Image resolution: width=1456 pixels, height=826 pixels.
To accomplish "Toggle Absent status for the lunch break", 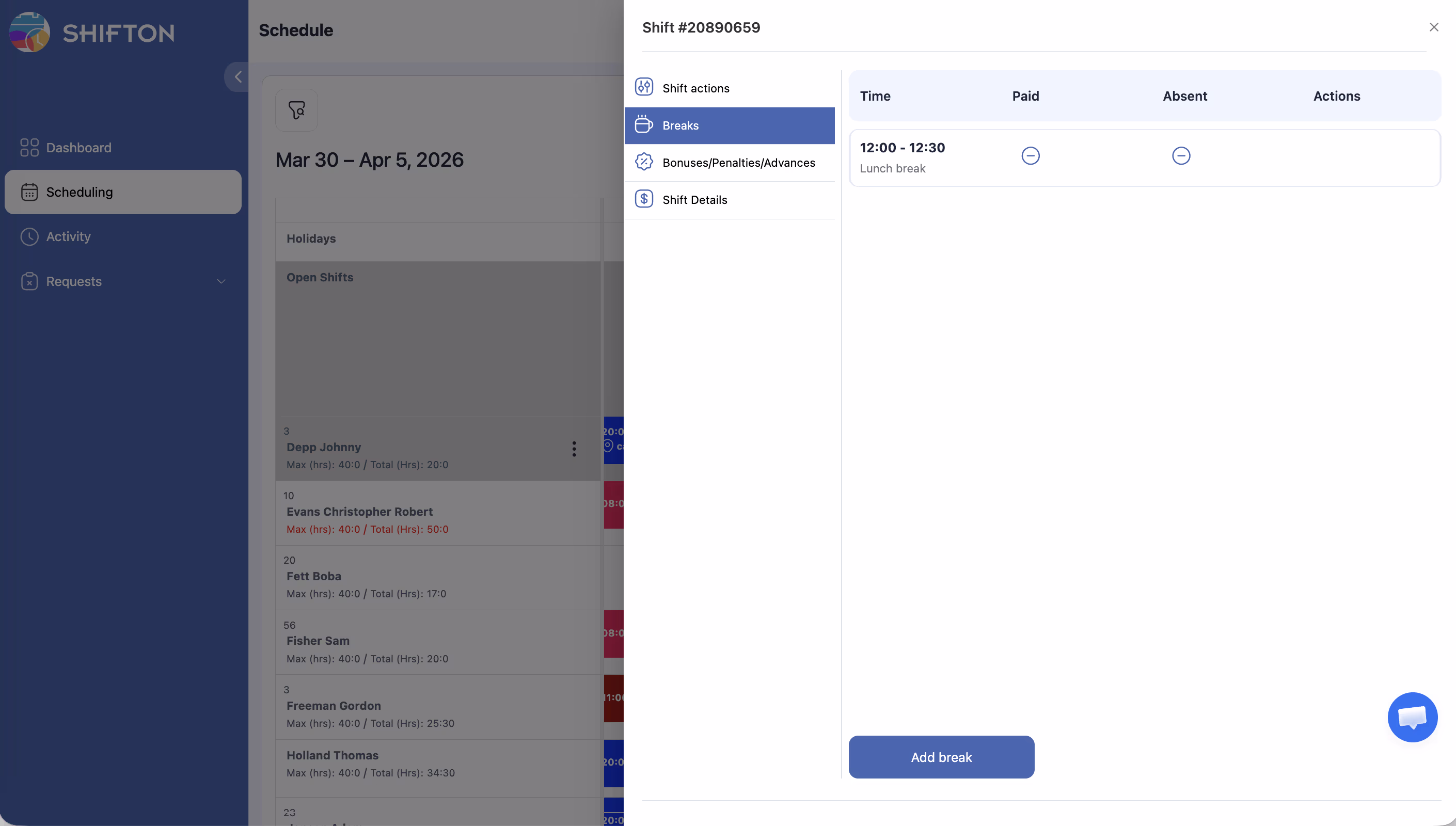I will click(1181, 156).
